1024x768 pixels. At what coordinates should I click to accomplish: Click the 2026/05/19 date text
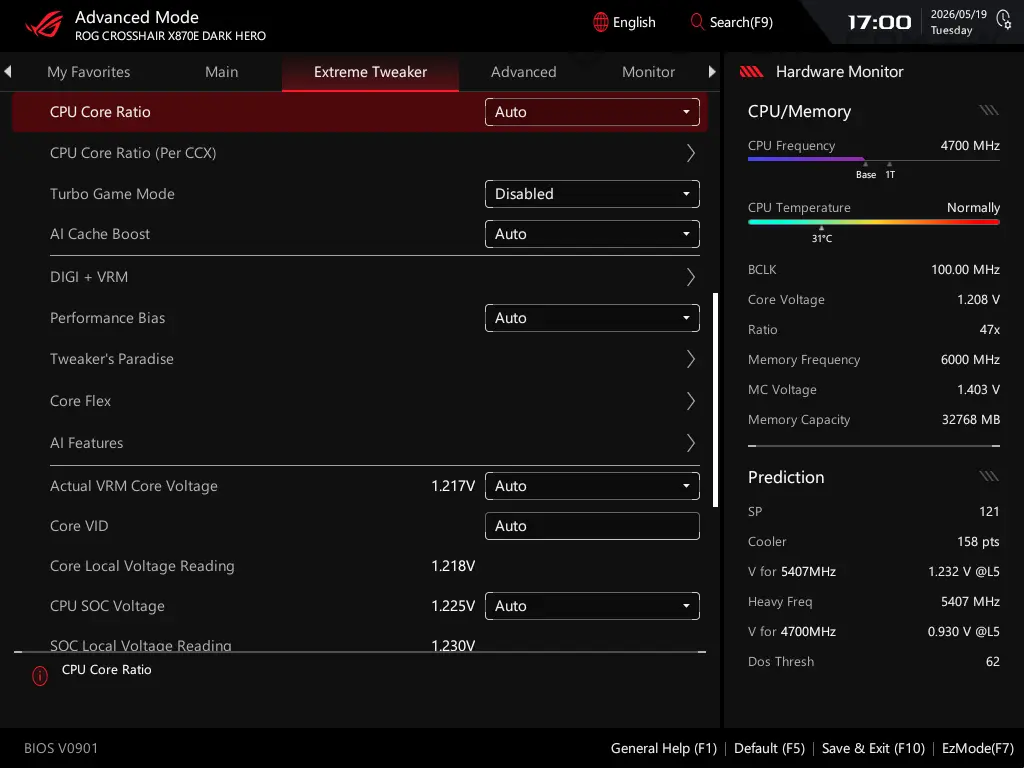point(958,14)
